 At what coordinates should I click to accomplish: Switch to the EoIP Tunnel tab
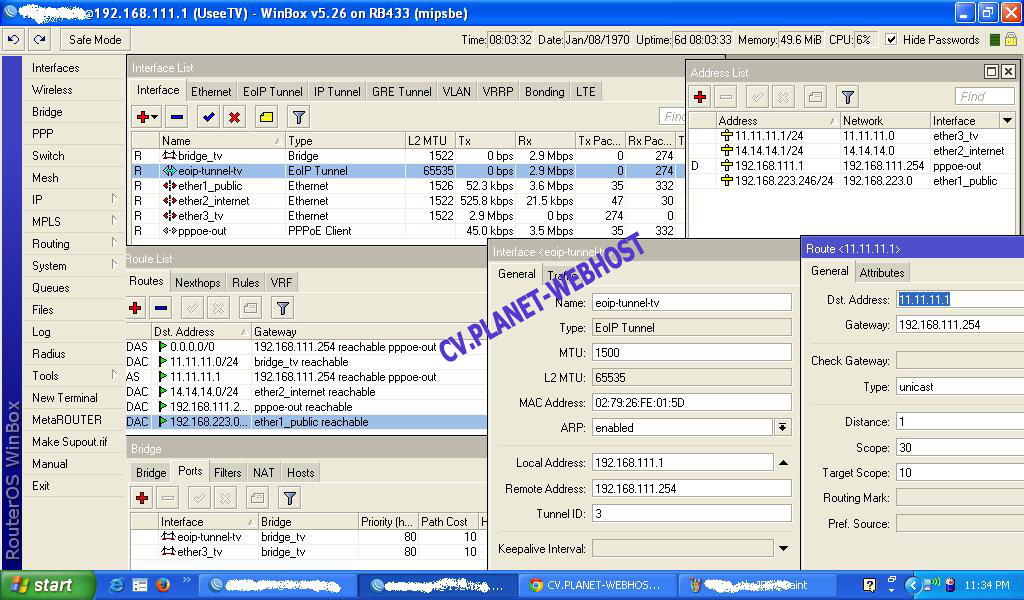pyautogui.click(x=272, y=91)
